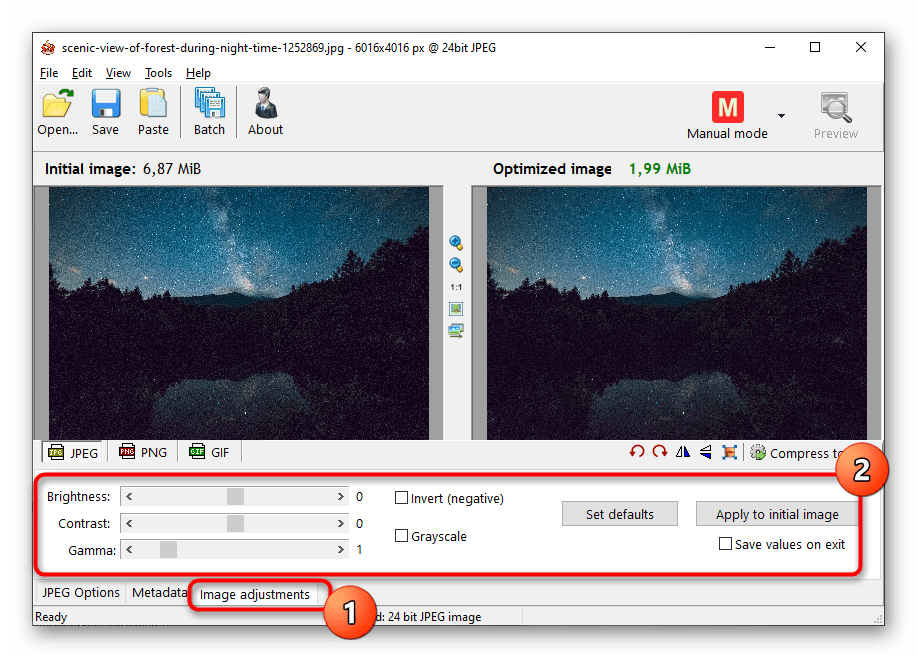The height and width of the screenshot is (658, 917).
Task: Check Save values on exit
Action: [x=725, y=544]
